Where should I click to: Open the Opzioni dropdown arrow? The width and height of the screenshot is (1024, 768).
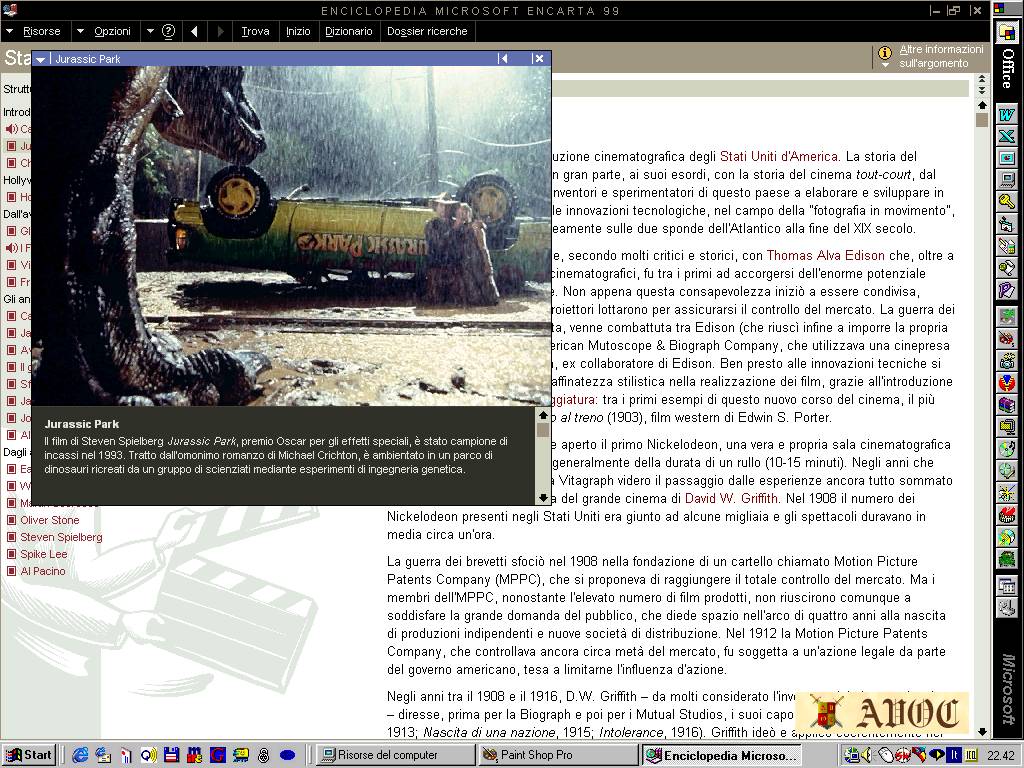pos(80,31)
